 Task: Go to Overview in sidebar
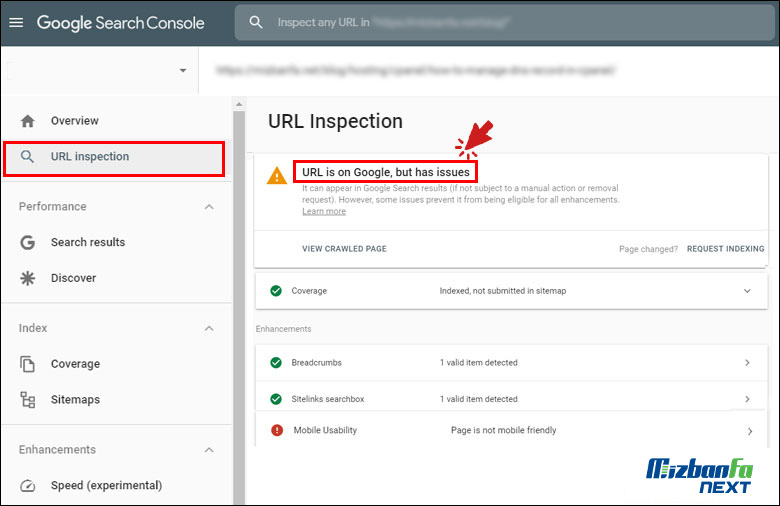click(x=75, y=121)
